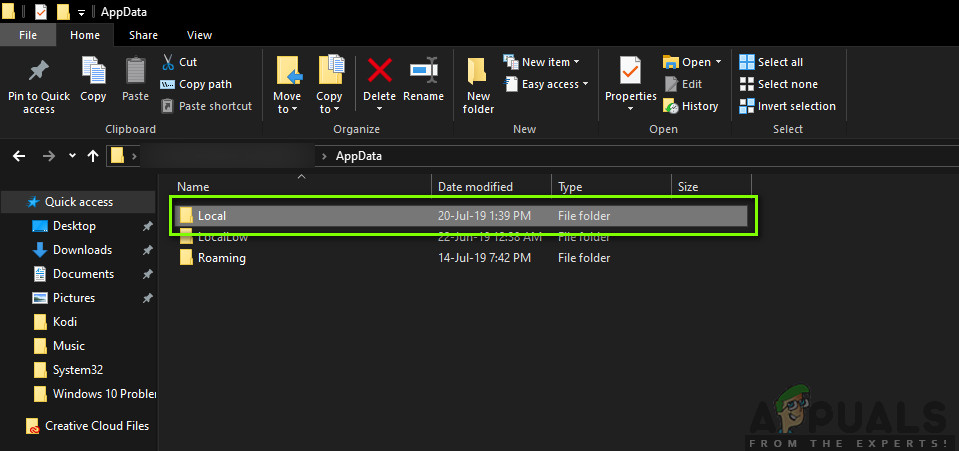Expand the Open button dropdown arrow
This screenshot has width=959, height=451.
pyautogui.click(x=718, y=62)
